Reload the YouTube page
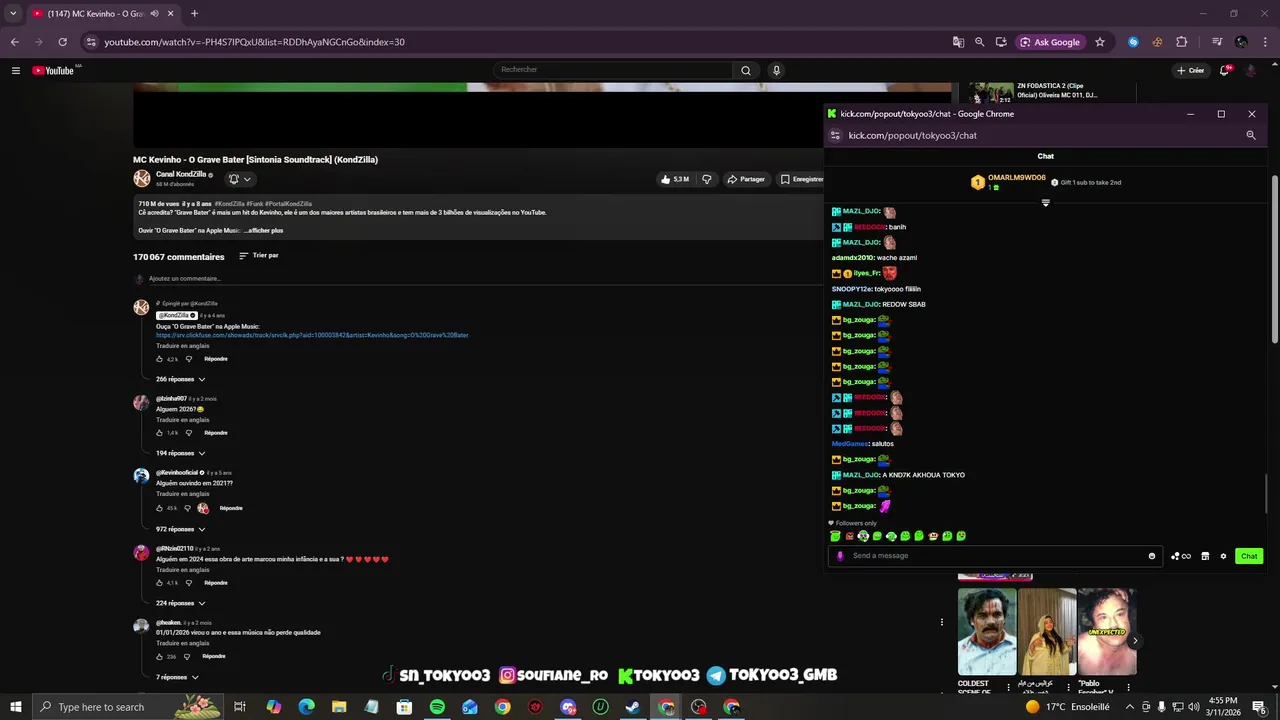1280x720 pixels. coord(62,42)
